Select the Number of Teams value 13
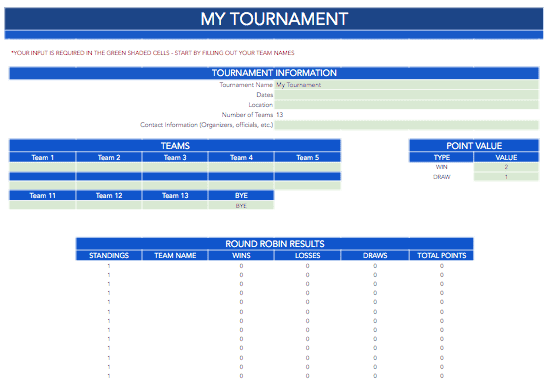Image resolution: width=549 pixels, height=392 pixels. 279,114
